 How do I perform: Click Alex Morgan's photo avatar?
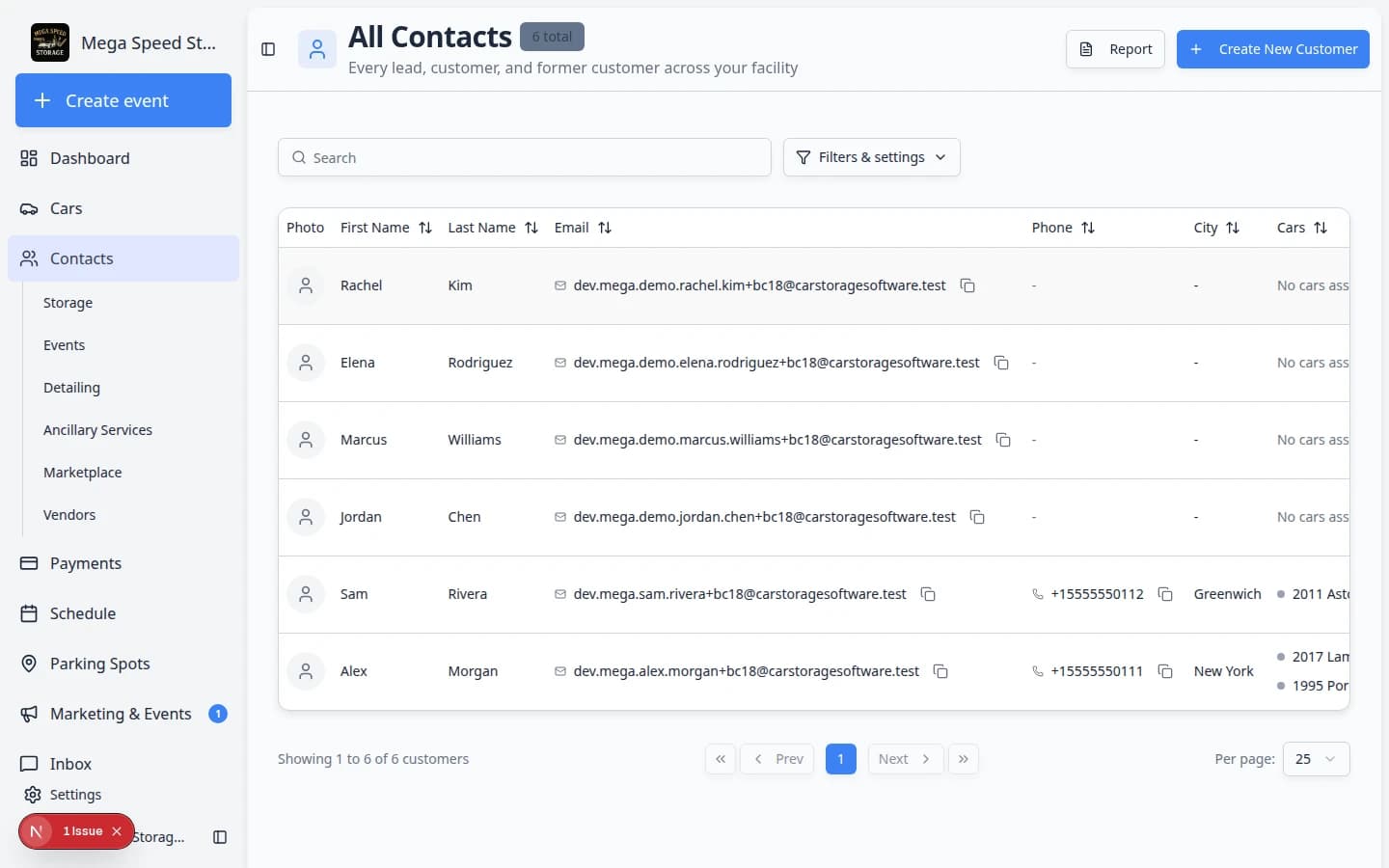click(x=306, y=671)
